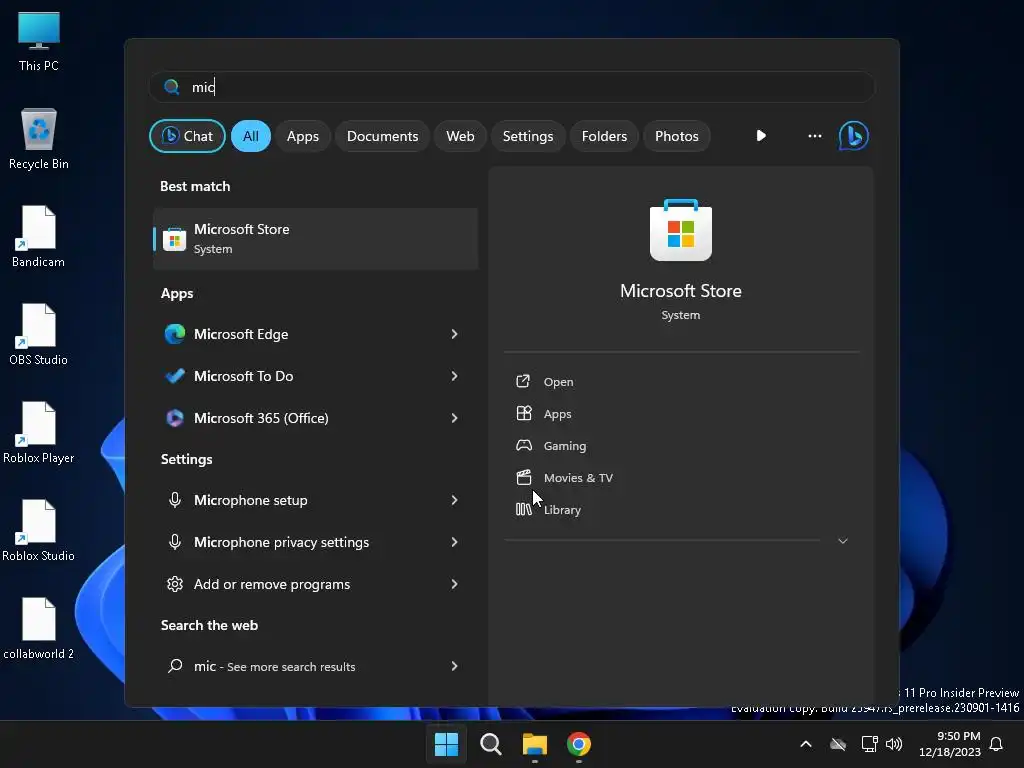The height and width of the screenshot is (768, 1024).
Task: Expand Microphone setup result chevron
Action: pyautogui.click(x=455, y=500)
